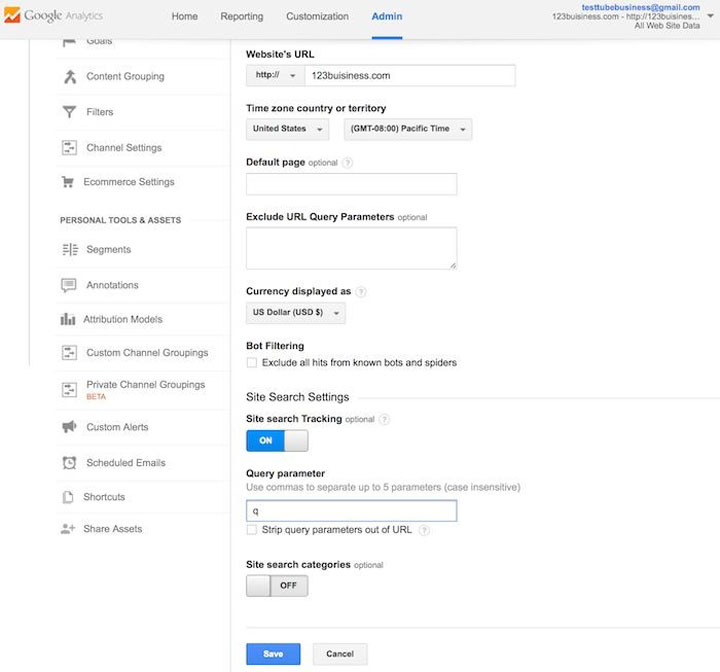720x672 pixels.
Task: Open the United States country dropdown
Action: click(287, 129)
